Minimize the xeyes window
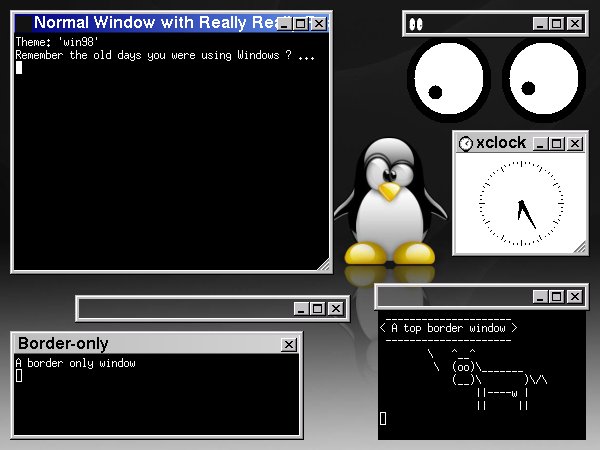 (540, 24)
